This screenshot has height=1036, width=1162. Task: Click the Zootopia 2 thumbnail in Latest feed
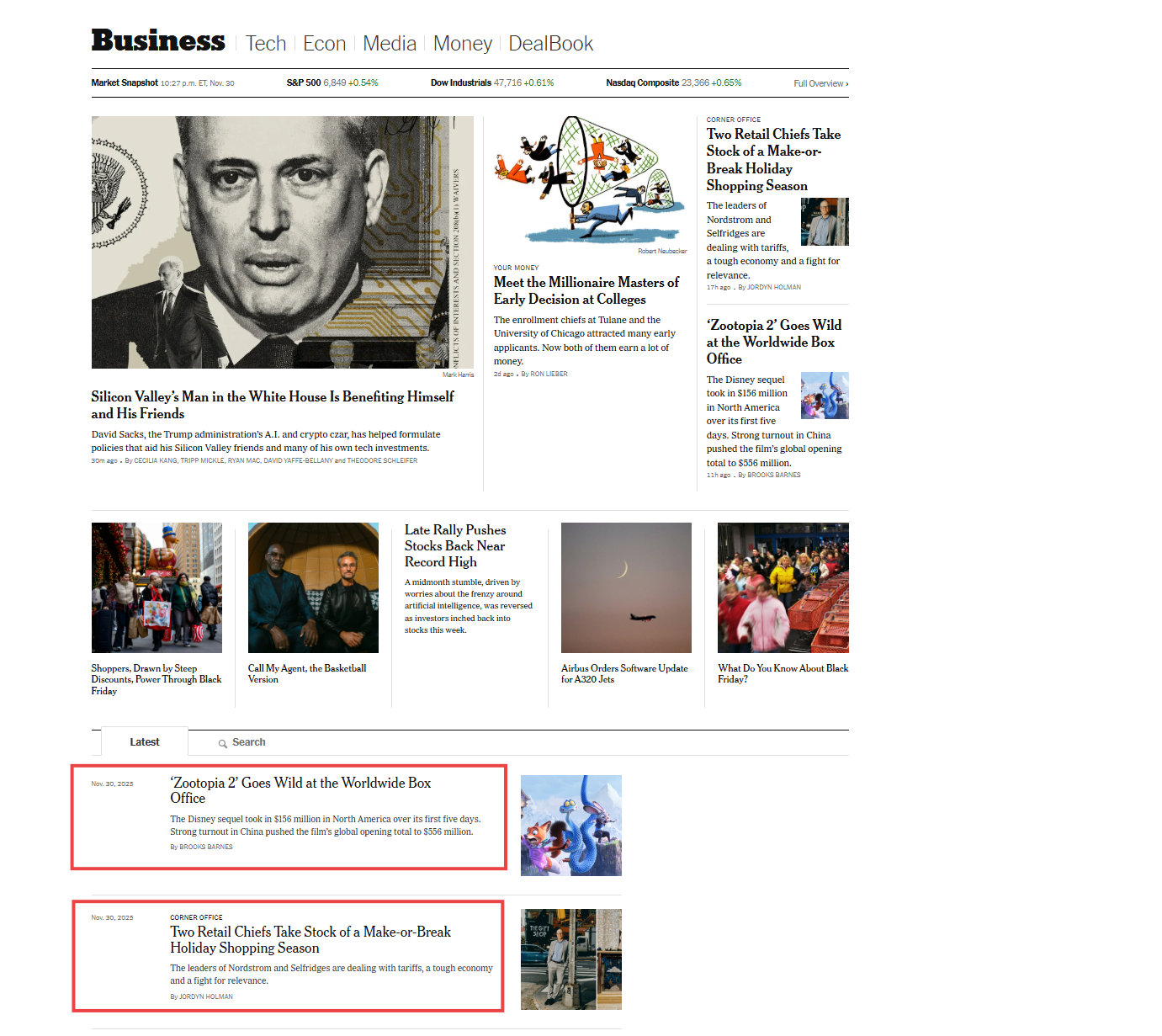coord(570,825)
